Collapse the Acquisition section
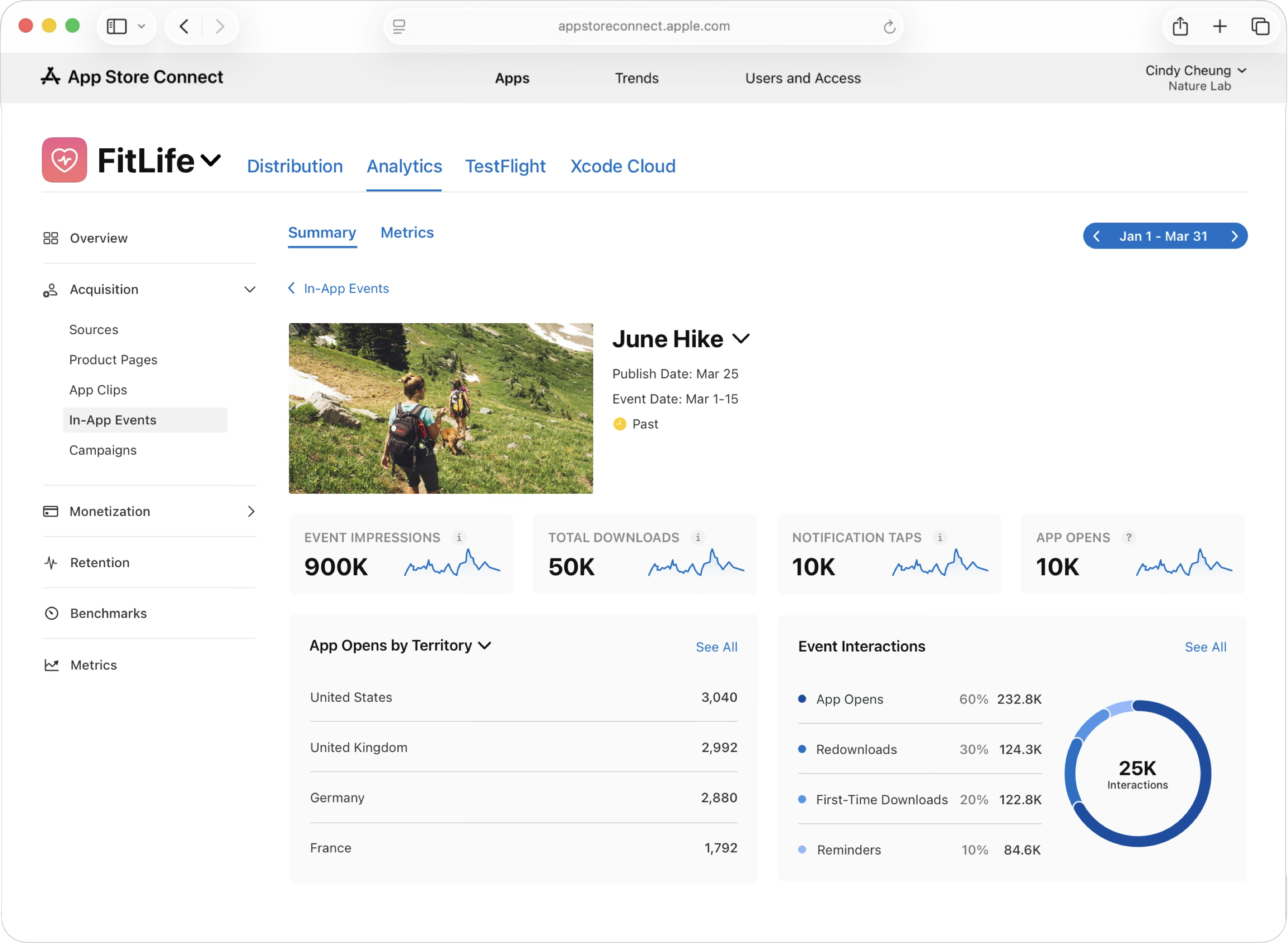This screenshot has height=943, width=1288. click(249, 289)
